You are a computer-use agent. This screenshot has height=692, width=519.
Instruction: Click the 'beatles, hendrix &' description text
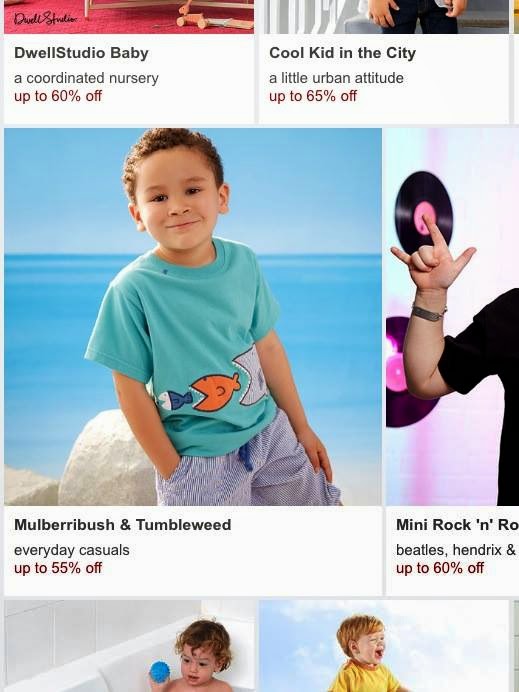(x=456, y=550)
